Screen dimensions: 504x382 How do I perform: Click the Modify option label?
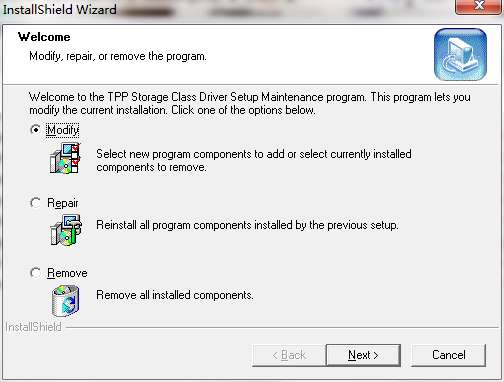pyautogui.click(x=63, y=130)
